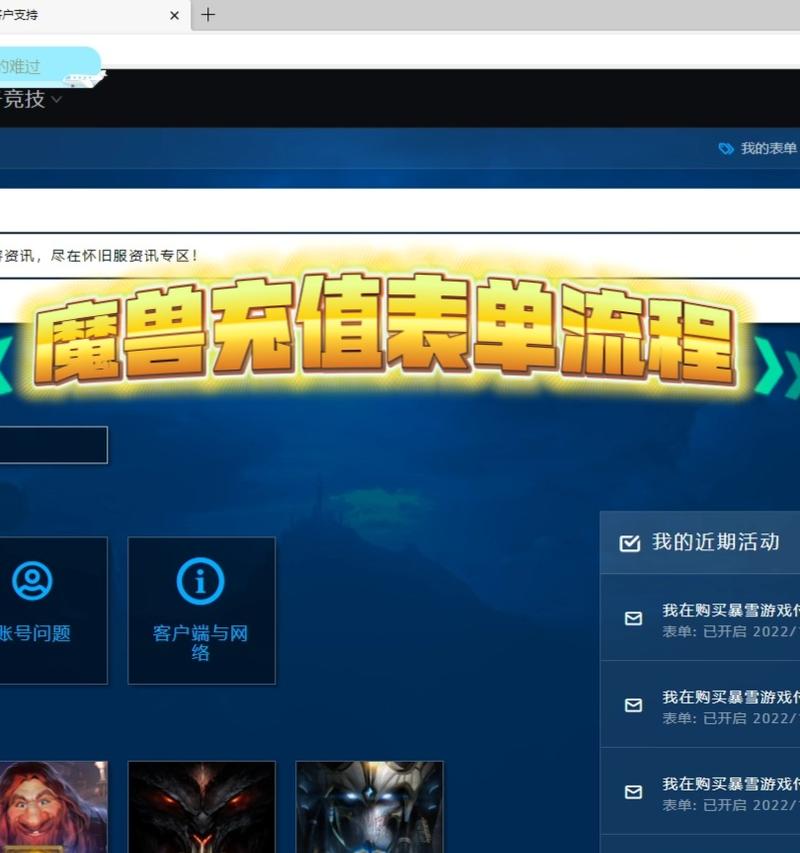Open the 客户端与网络 category card

click(201, 610)
